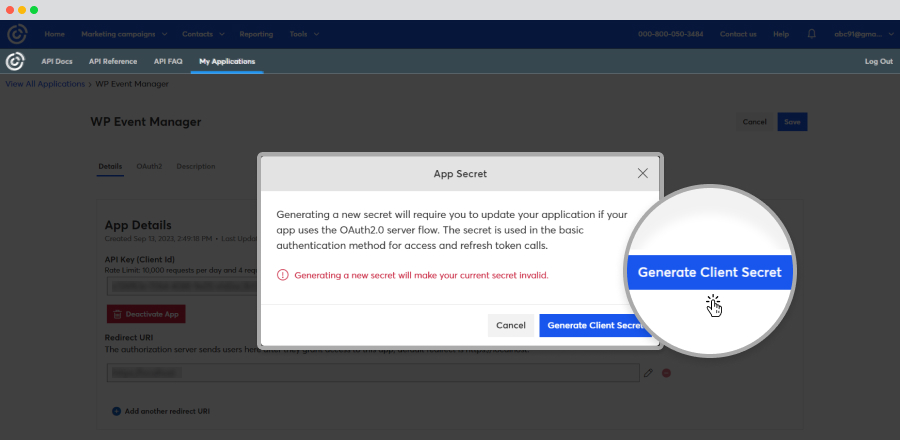Click Generate Client Secret button in dialog
This screenshot has height=440, width=900.
click(x=596, y=325)
